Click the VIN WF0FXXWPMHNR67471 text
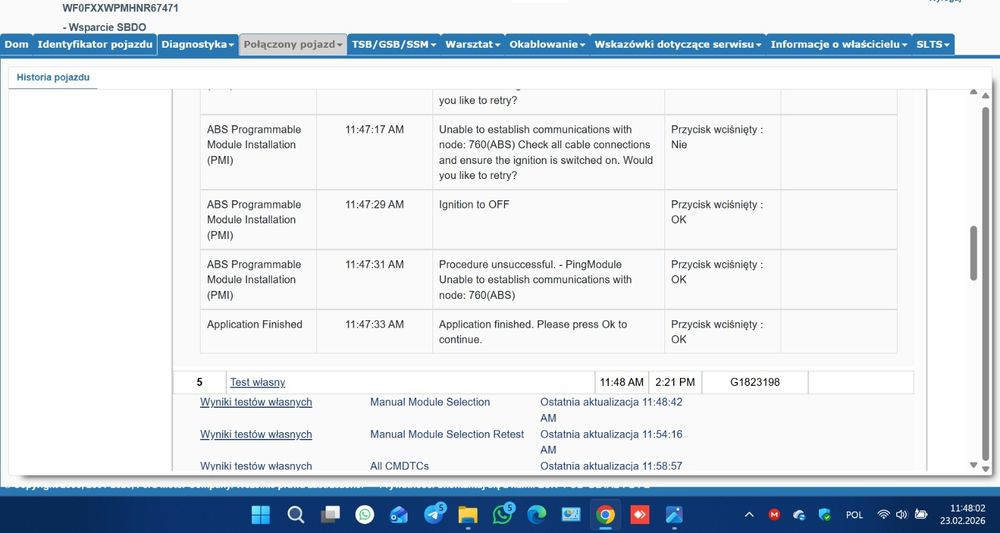1000x533 pixels. click(x=121, y=8)
